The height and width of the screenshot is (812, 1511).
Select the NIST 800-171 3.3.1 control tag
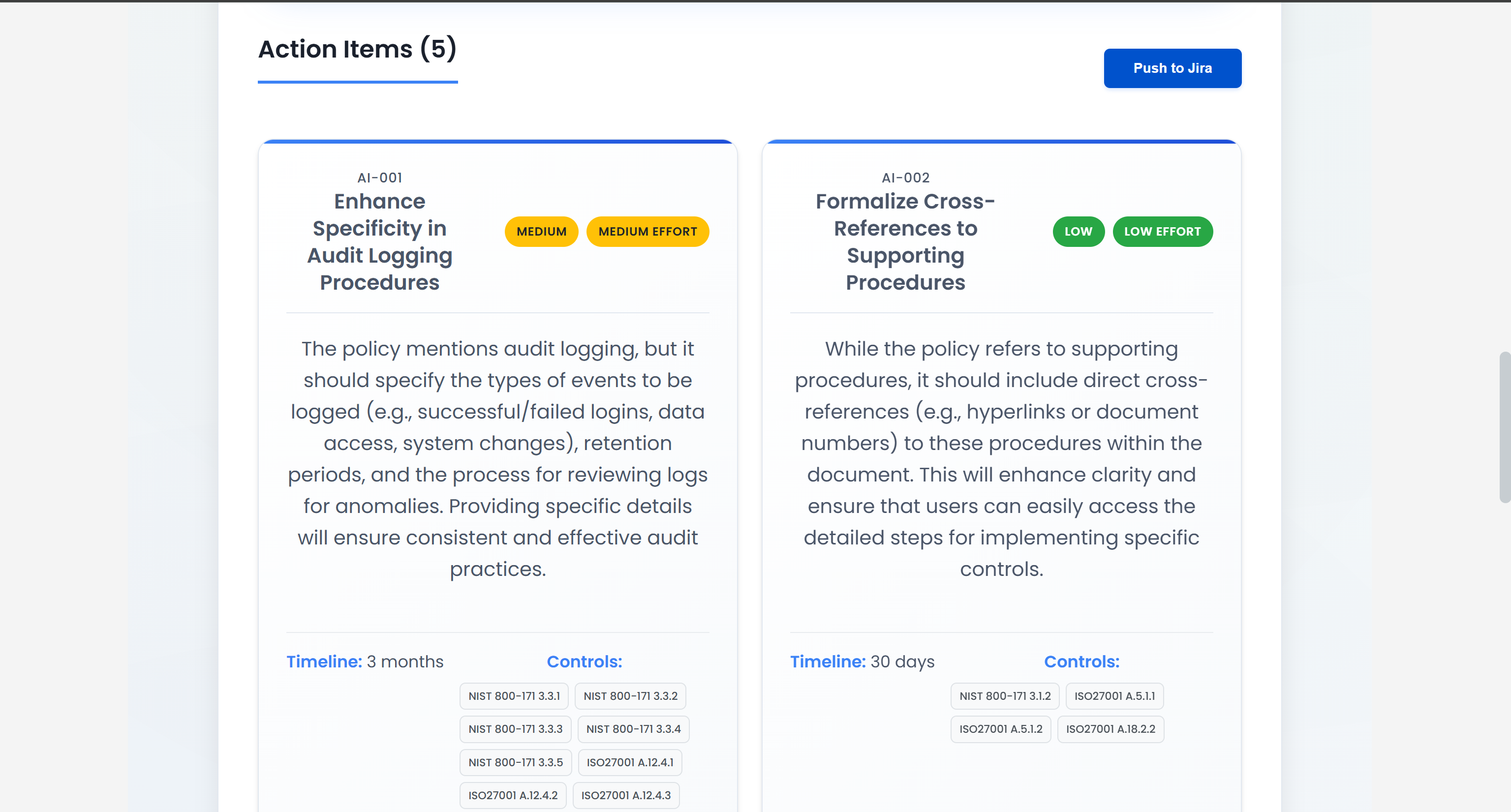(x=513, y=696)
